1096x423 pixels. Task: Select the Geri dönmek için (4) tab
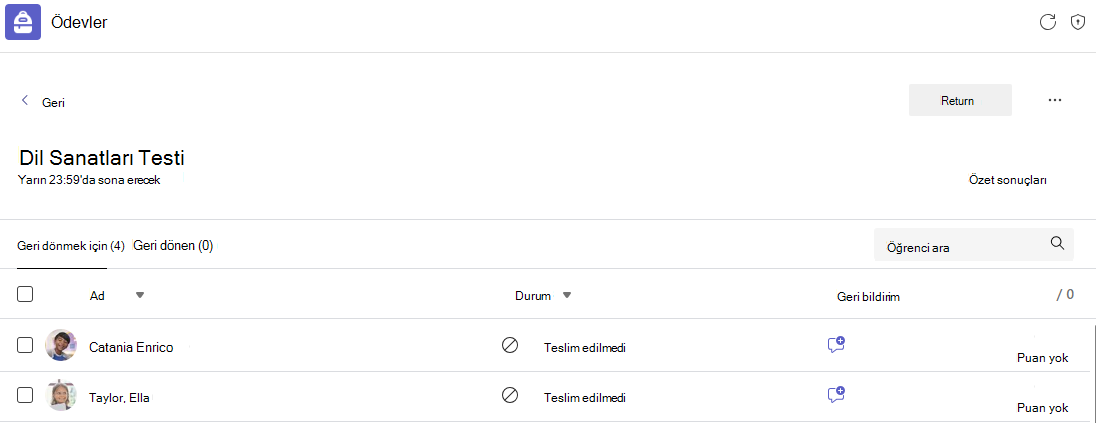[x=71, y=246]
